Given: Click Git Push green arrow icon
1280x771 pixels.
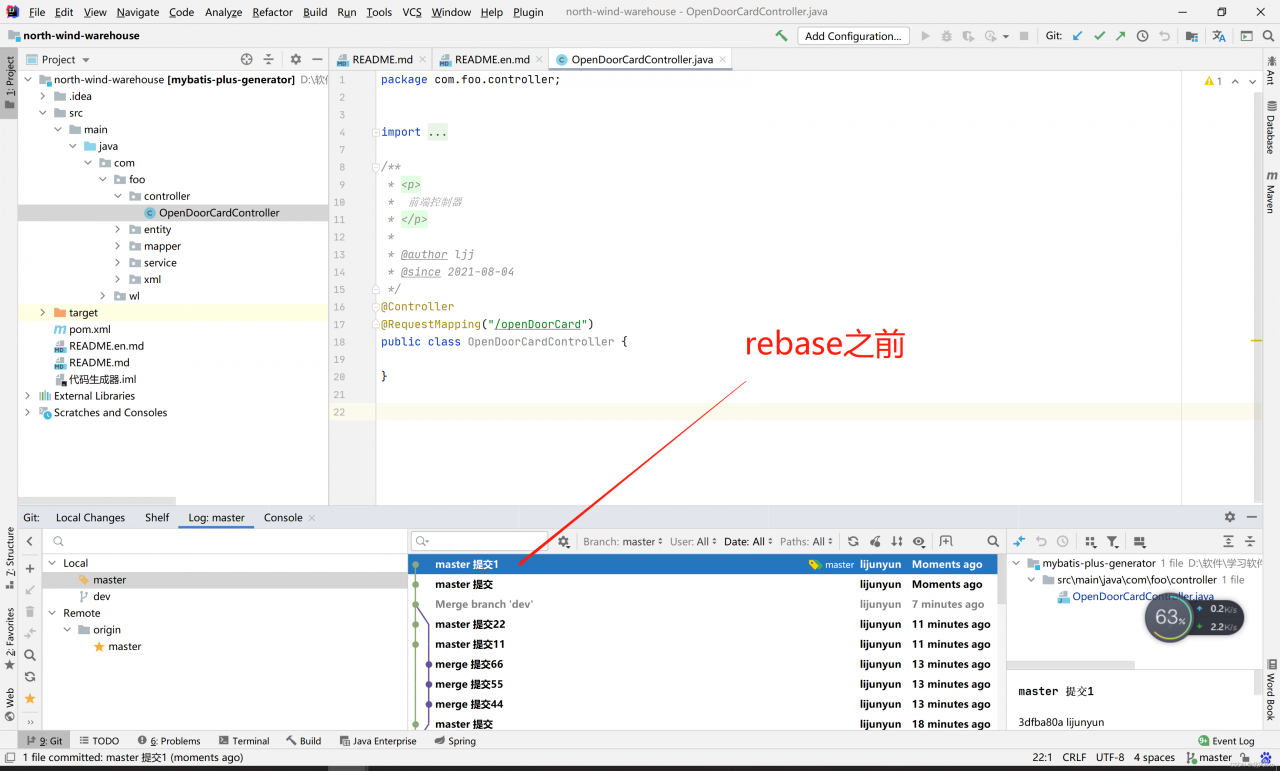Looking at the screenshot, I should point(1120,36).
